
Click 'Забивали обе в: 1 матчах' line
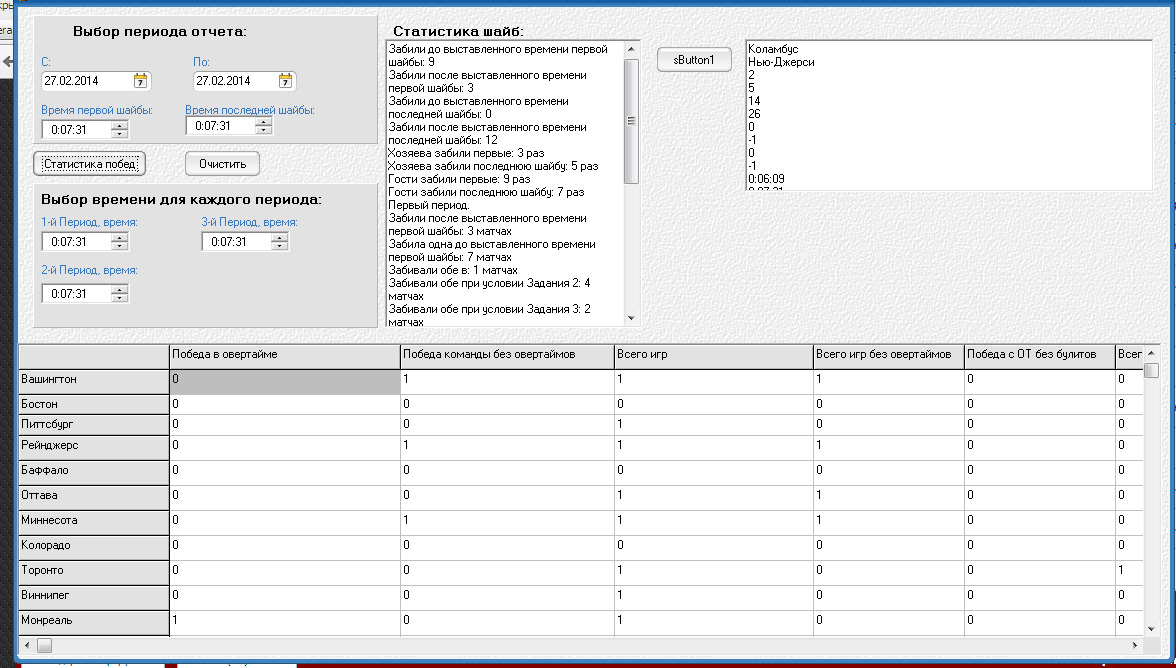453,270
